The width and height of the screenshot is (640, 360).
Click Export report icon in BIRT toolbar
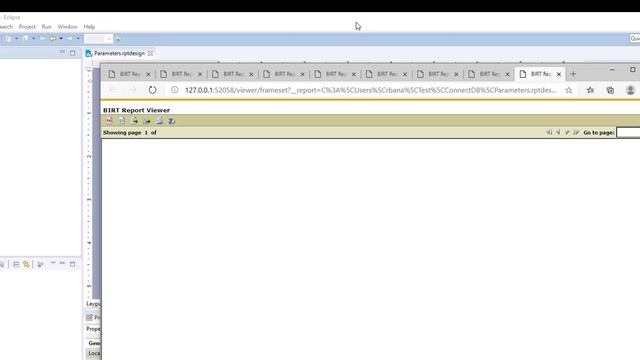(x=147, y=121)
